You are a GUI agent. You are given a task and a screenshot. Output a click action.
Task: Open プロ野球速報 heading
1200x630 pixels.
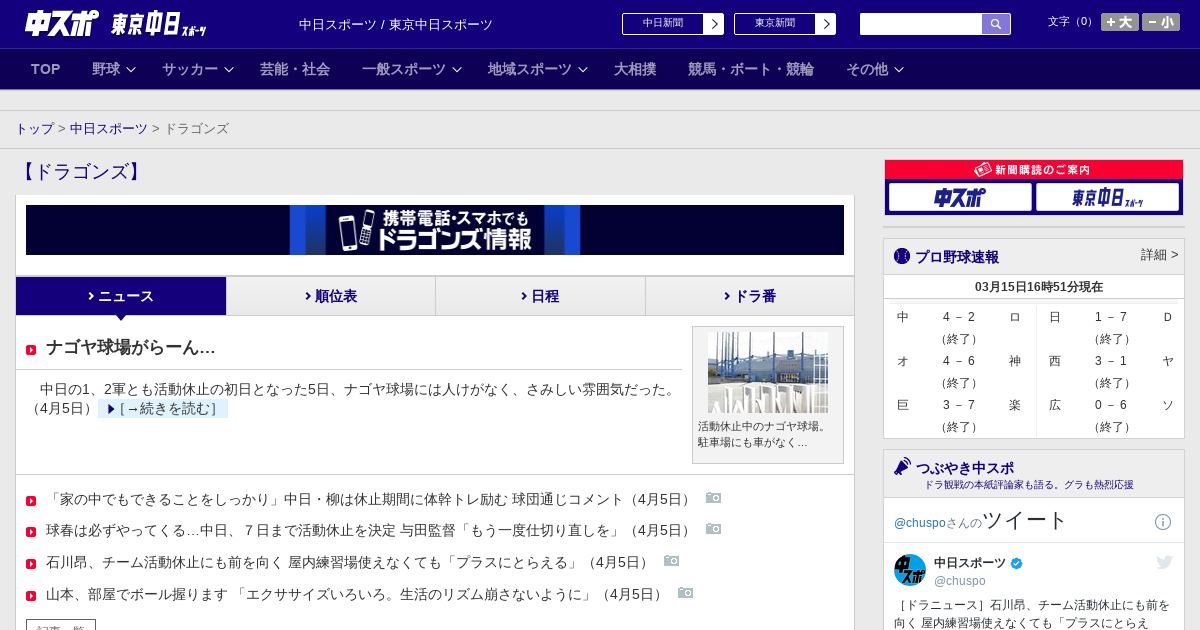(957, 257)
